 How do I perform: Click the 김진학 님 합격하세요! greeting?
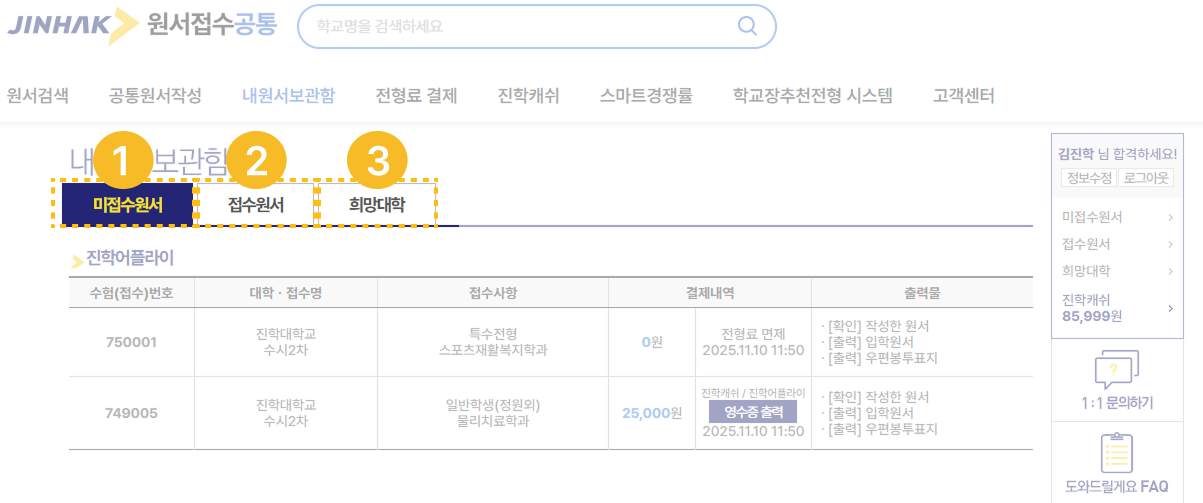point(1117,154)
